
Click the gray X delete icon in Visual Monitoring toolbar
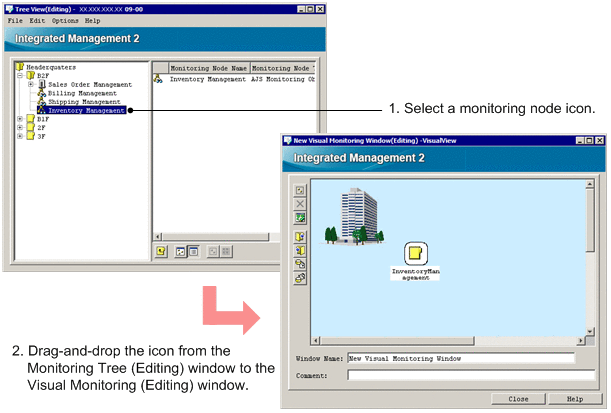[300, 204]
